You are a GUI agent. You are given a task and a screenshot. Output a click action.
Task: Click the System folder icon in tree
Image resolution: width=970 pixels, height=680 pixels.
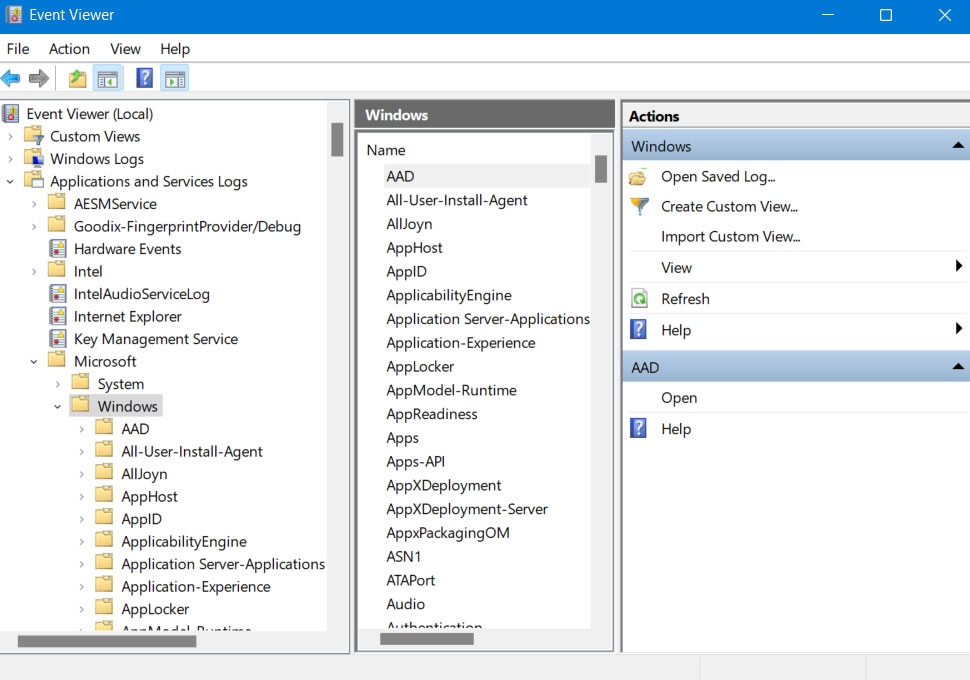(x=80, y=383)
